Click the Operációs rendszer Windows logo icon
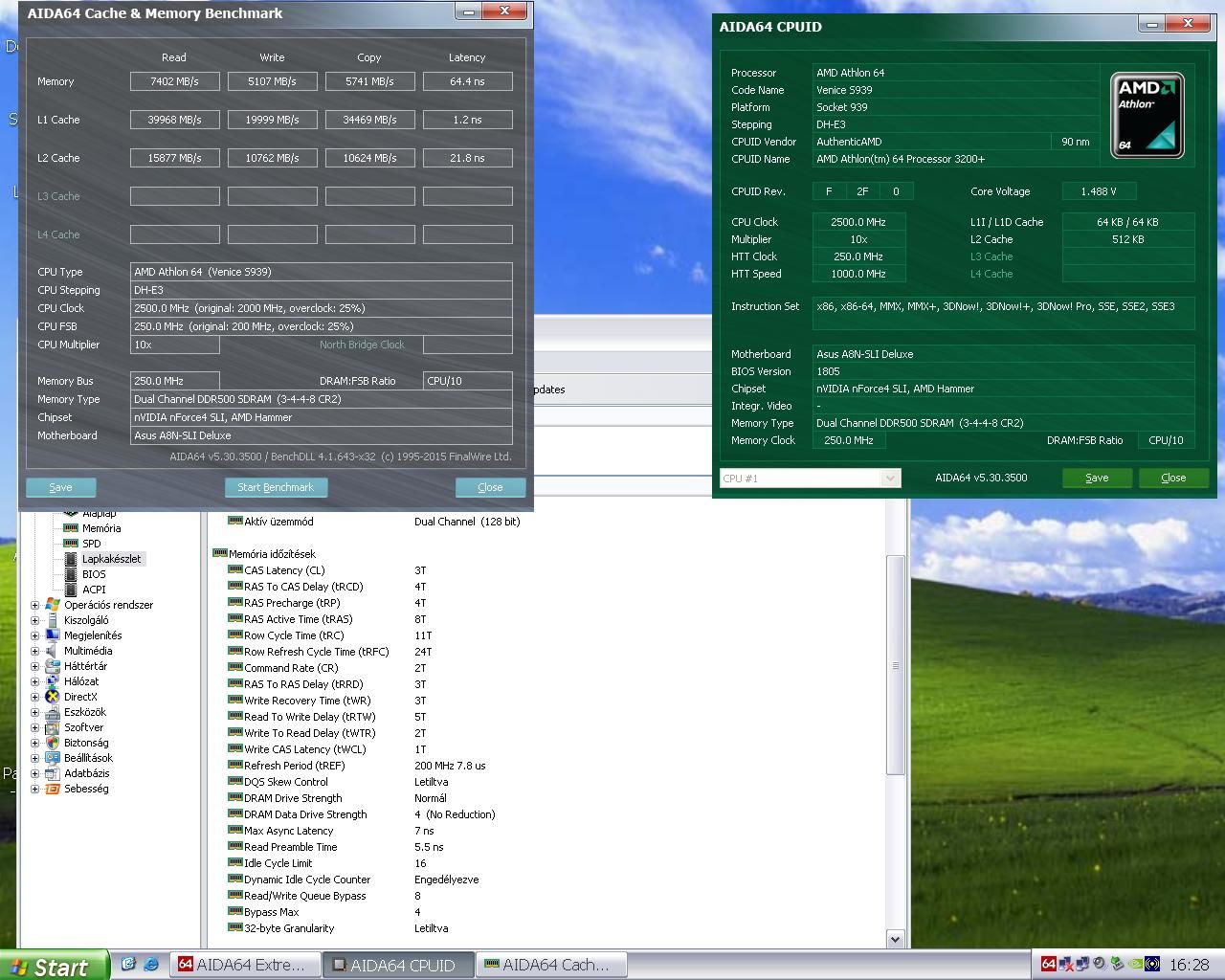This screenshot has height=980, width=1225. (53, 605)
